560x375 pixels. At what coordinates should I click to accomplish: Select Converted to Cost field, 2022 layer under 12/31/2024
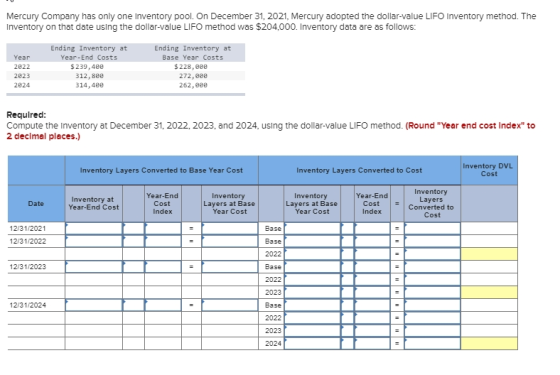[x=432, y=318]
